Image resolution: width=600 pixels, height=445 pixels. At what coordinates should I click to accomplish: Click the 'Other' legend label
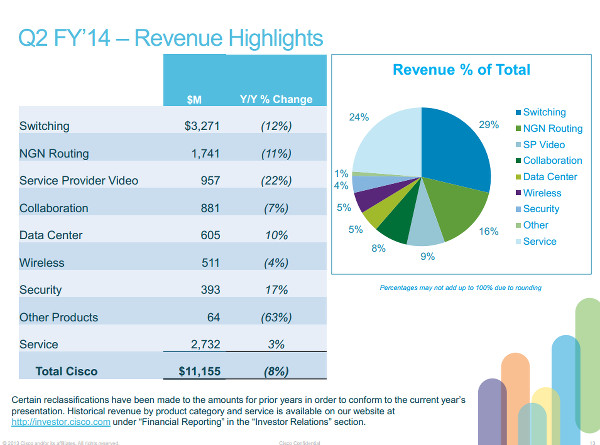click(x=536, y=225)
